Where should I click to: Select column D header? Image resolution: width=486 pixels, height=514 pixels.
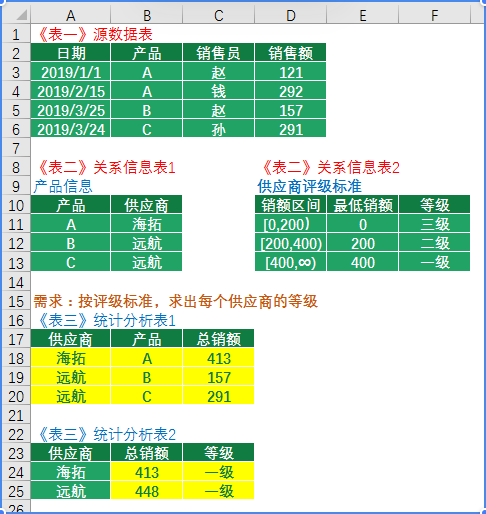pos(291,15)
